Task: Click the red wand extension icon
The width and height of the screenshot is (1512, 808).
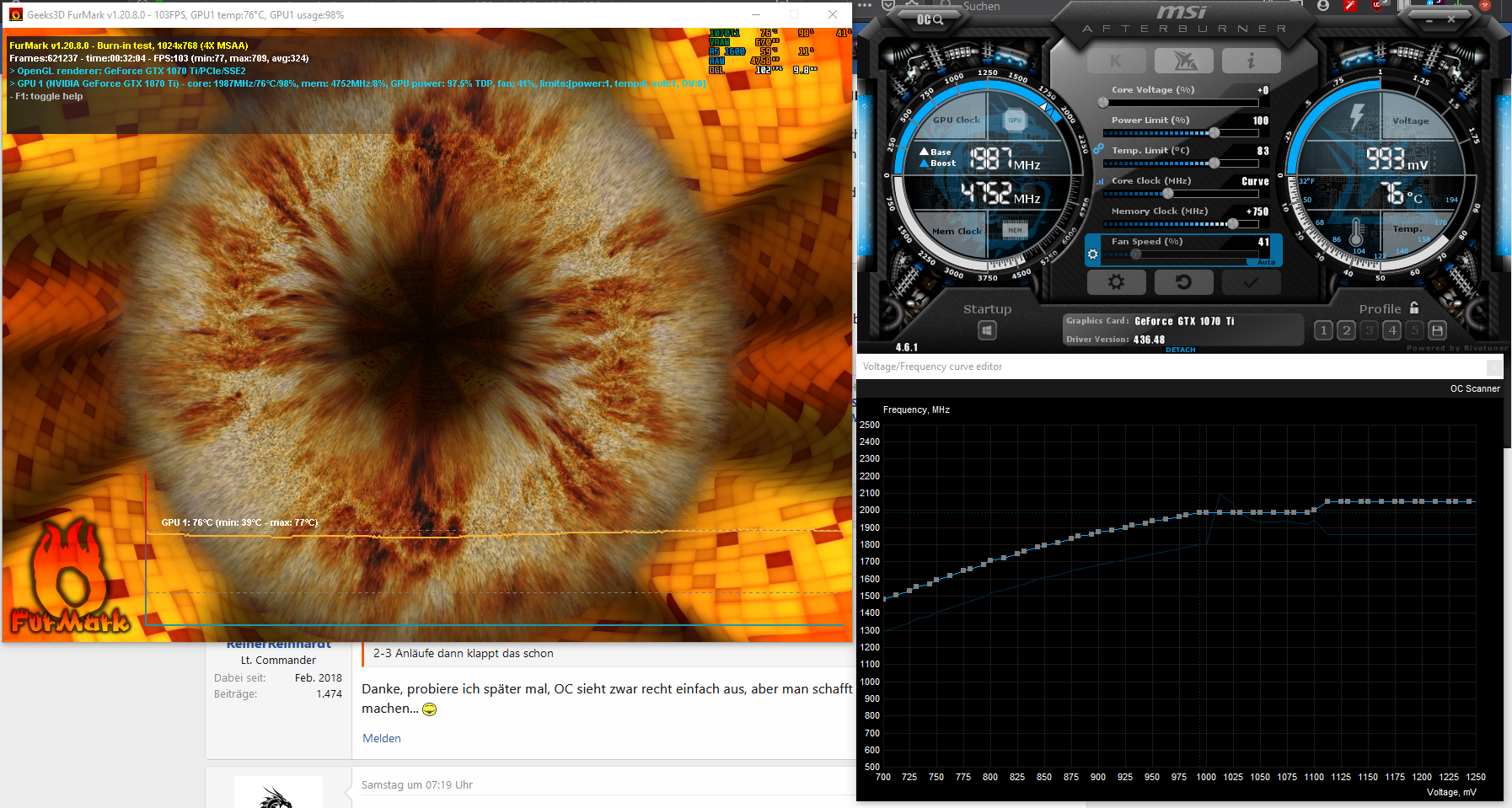Action: click(x=1349, y=6)
